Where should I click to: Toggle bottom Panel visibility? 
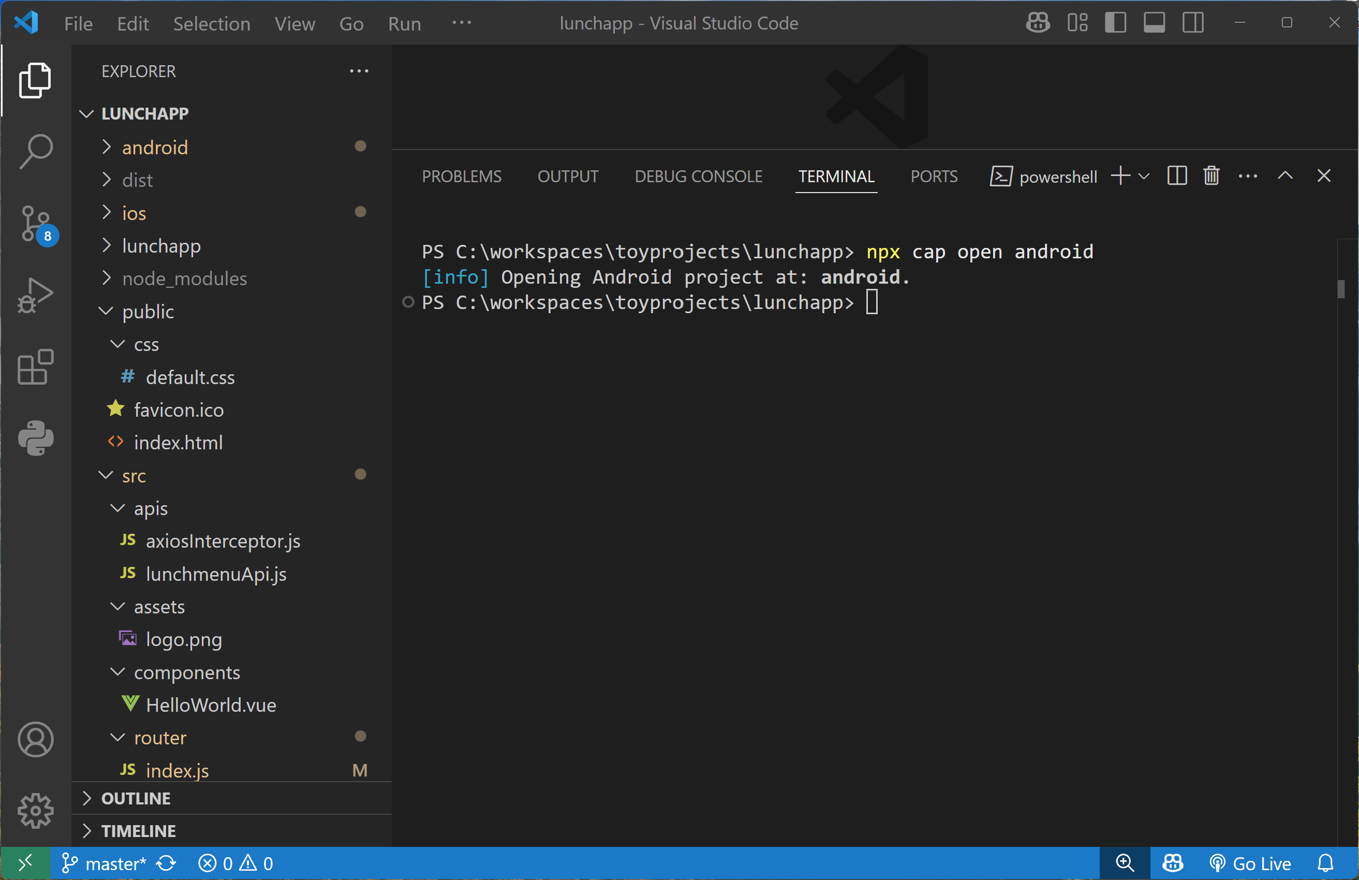1154,23
